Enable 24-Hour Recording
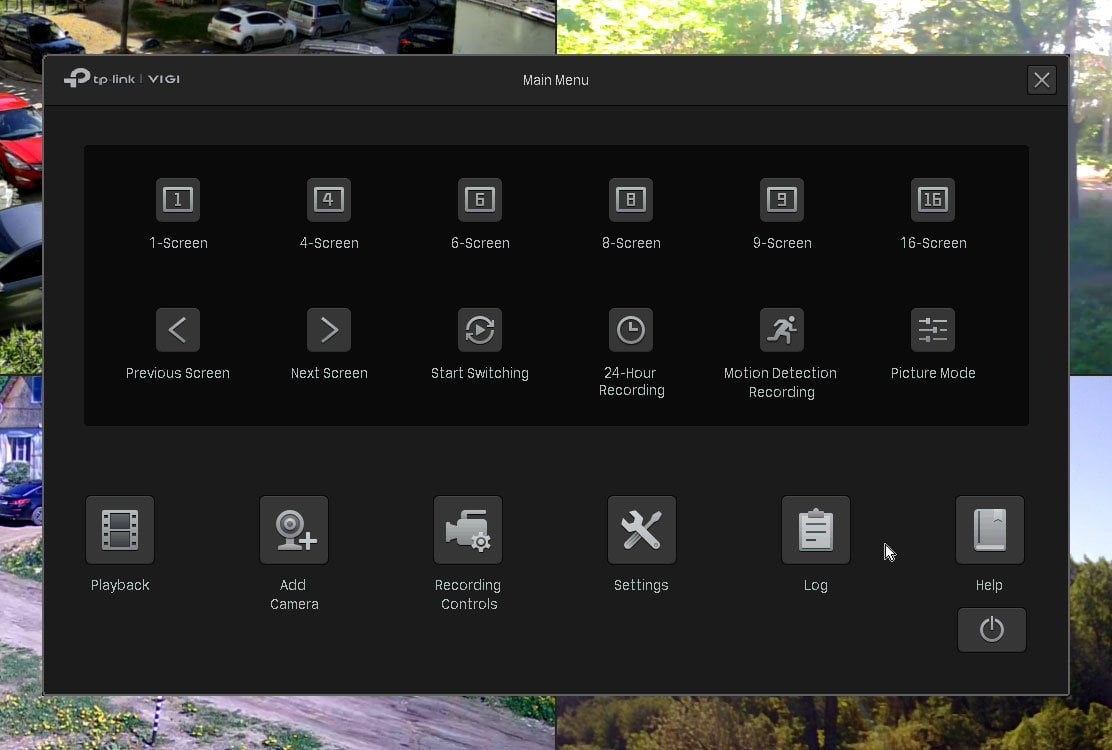1112x750 pixels. pos(630,330)
